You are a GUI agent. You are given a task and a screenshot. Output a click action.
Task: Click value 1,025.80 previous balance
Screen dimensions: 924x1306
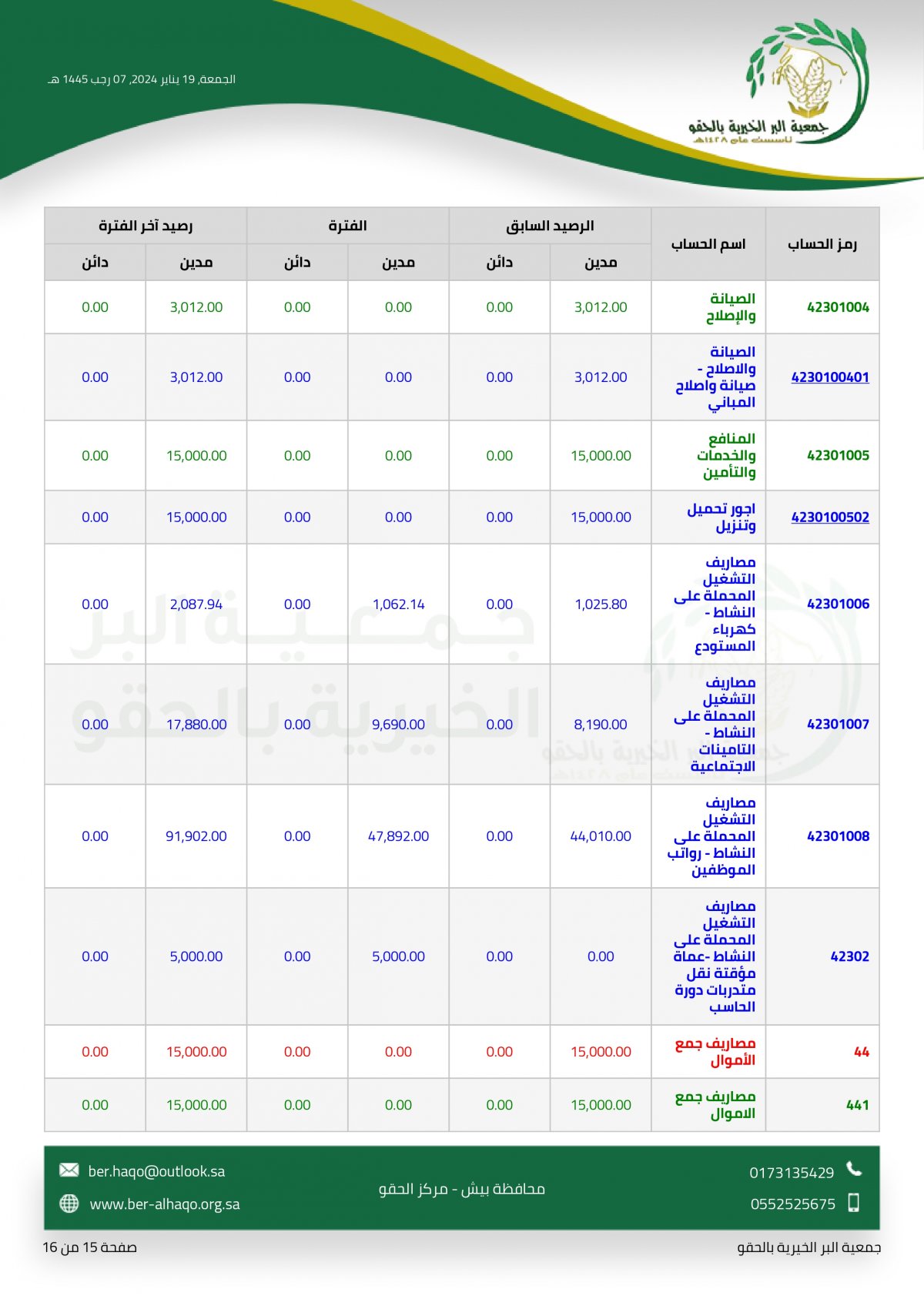point(601,604)
